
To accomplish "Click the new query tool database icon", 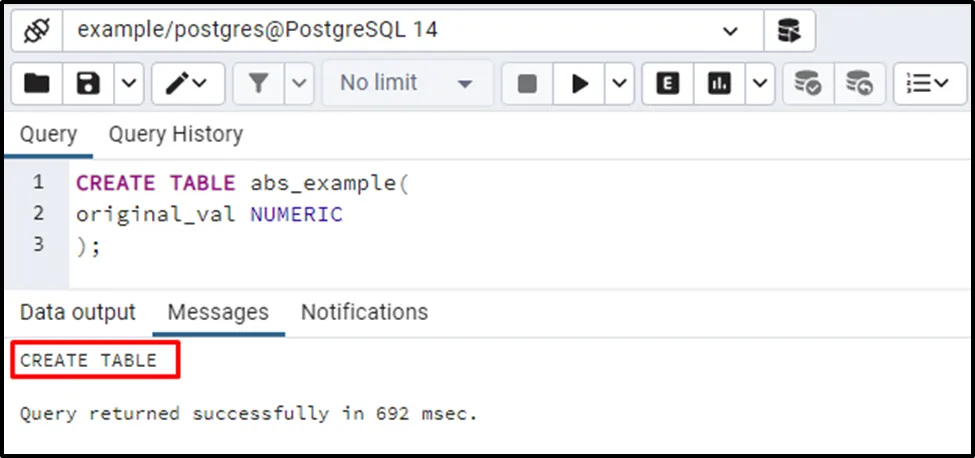I will pyautogui.click(x=789, y=31).
